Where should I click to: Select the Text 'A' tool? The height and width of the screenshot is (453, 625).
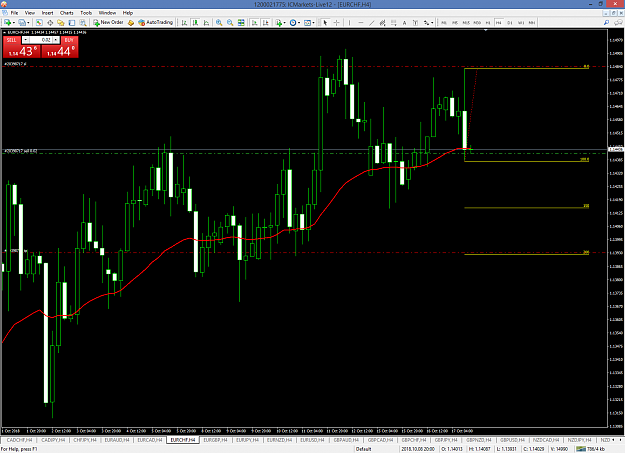pos(404,23)
